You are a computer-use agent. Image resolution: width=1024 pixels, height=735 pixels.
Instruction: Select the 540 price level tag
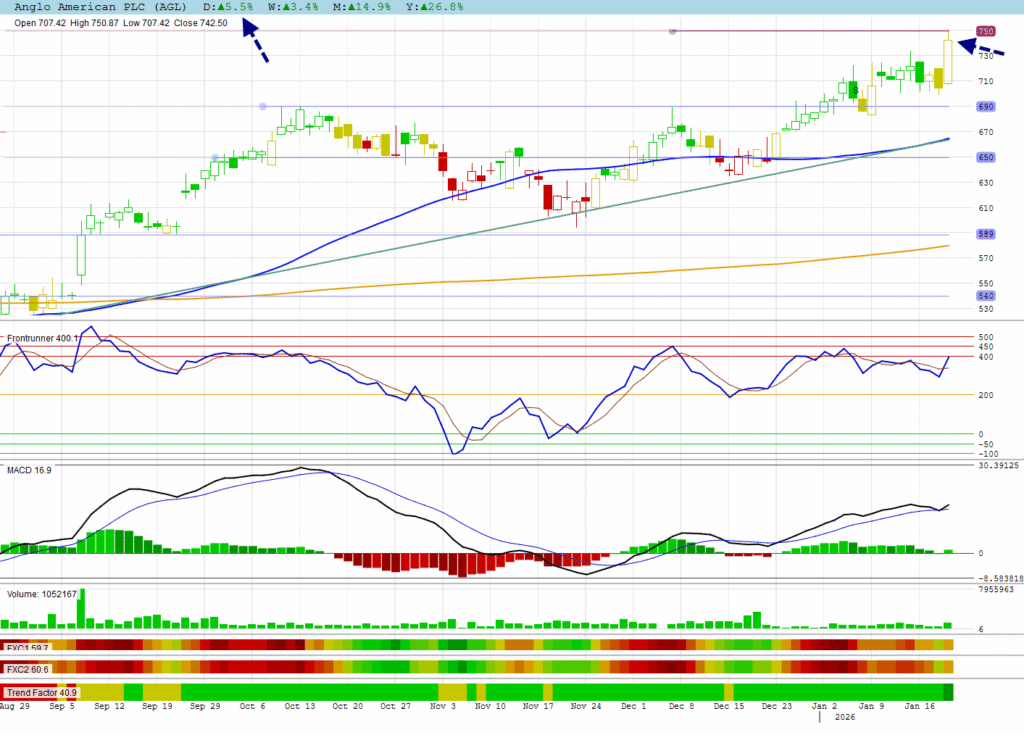(985, 296)
